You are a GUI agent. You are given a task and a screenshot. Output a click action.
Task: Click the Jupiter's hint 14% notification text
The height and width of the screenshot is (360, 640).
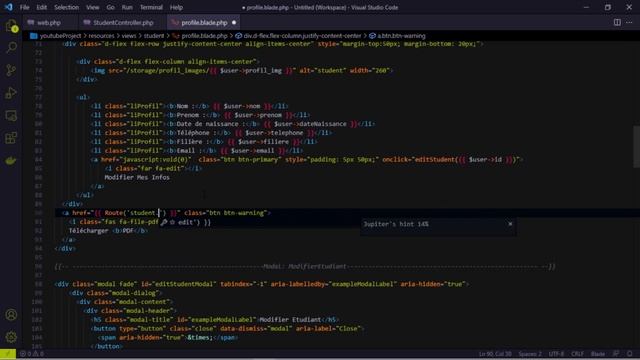(396, 224)
